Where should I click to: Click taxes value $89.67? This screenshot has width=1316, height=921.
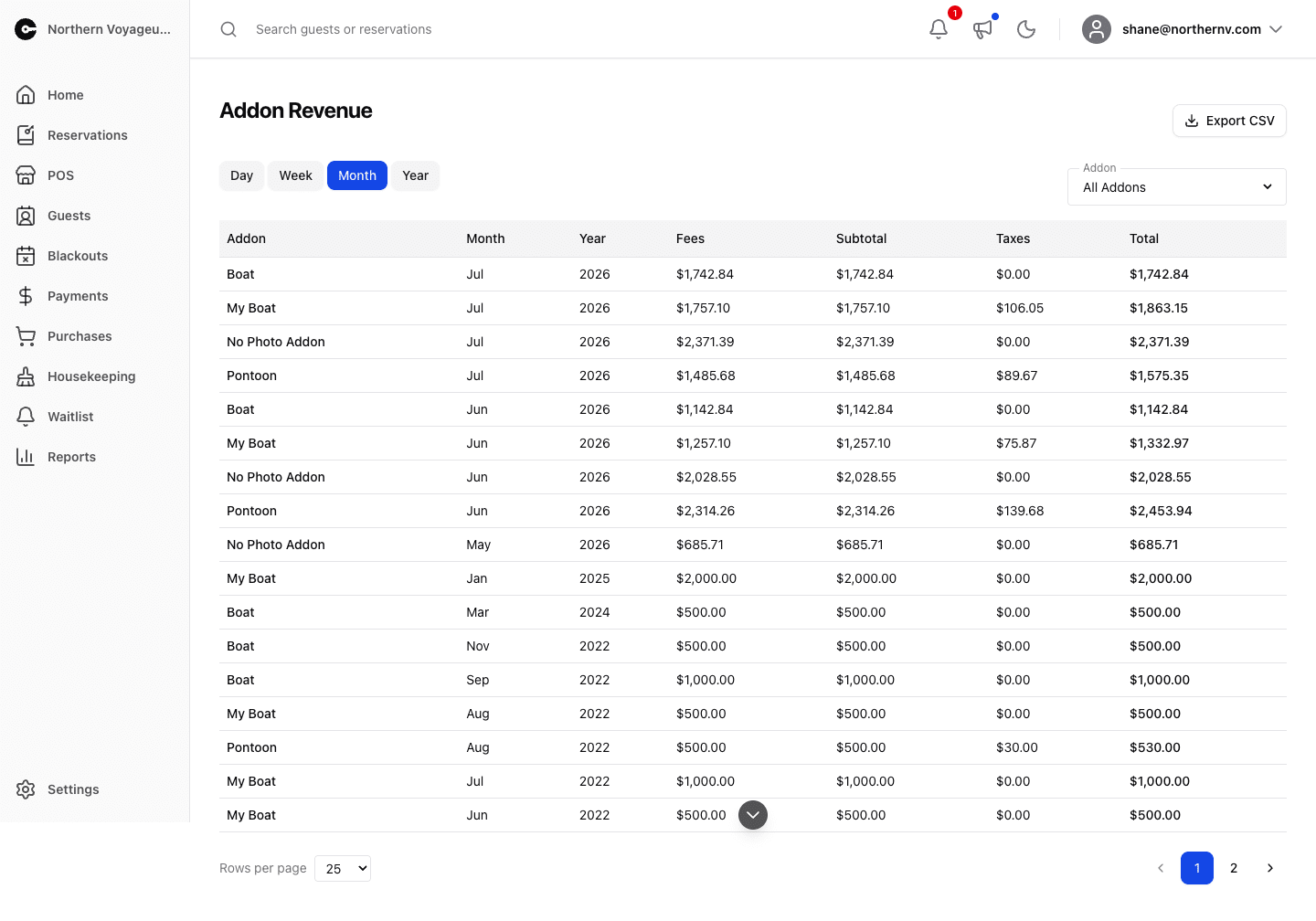pyautogui.click(x=1016, y=376)
